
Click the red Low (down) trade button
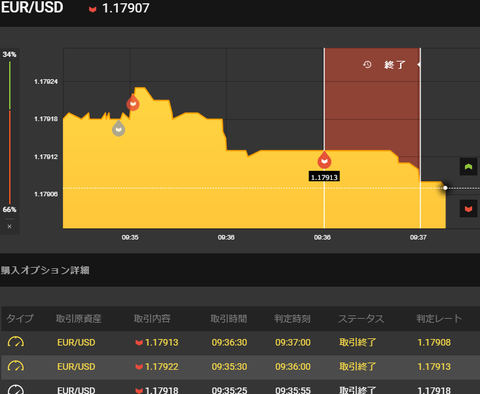pos(468,209)
